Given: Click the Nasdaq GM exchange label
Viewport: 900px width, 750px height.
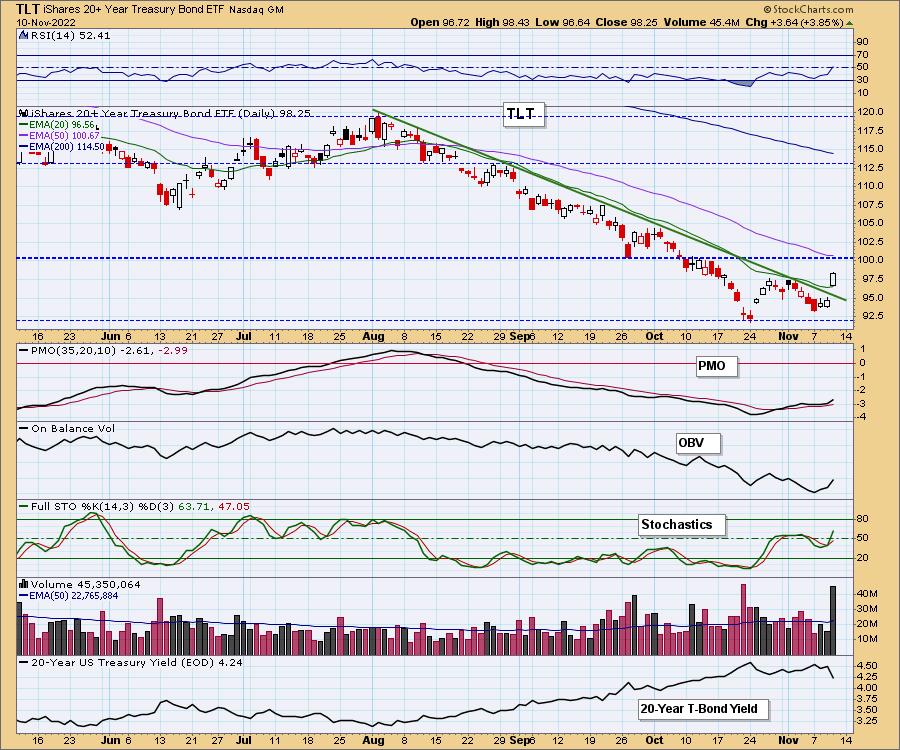Looking at the screenshot, I should (x=256, y=10).
